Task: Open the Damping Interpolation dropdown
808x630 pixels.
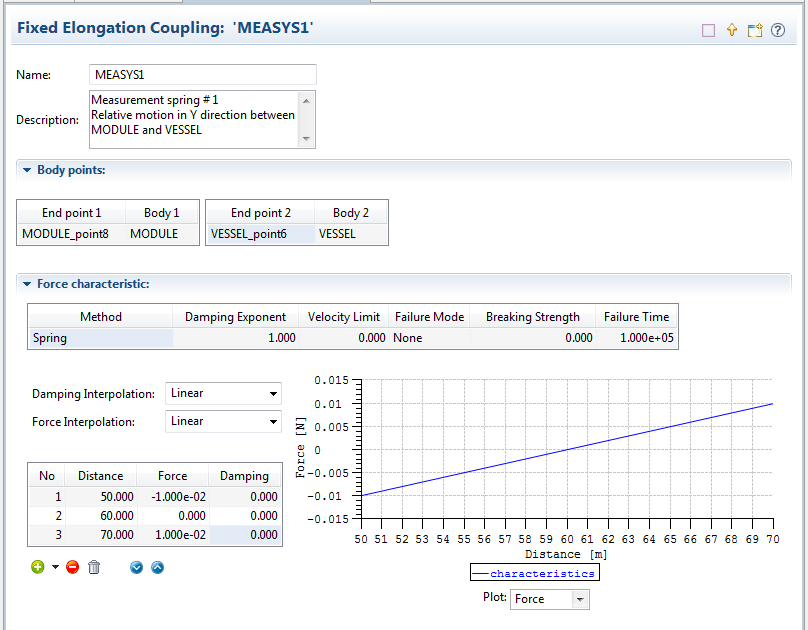Action: 223,394
